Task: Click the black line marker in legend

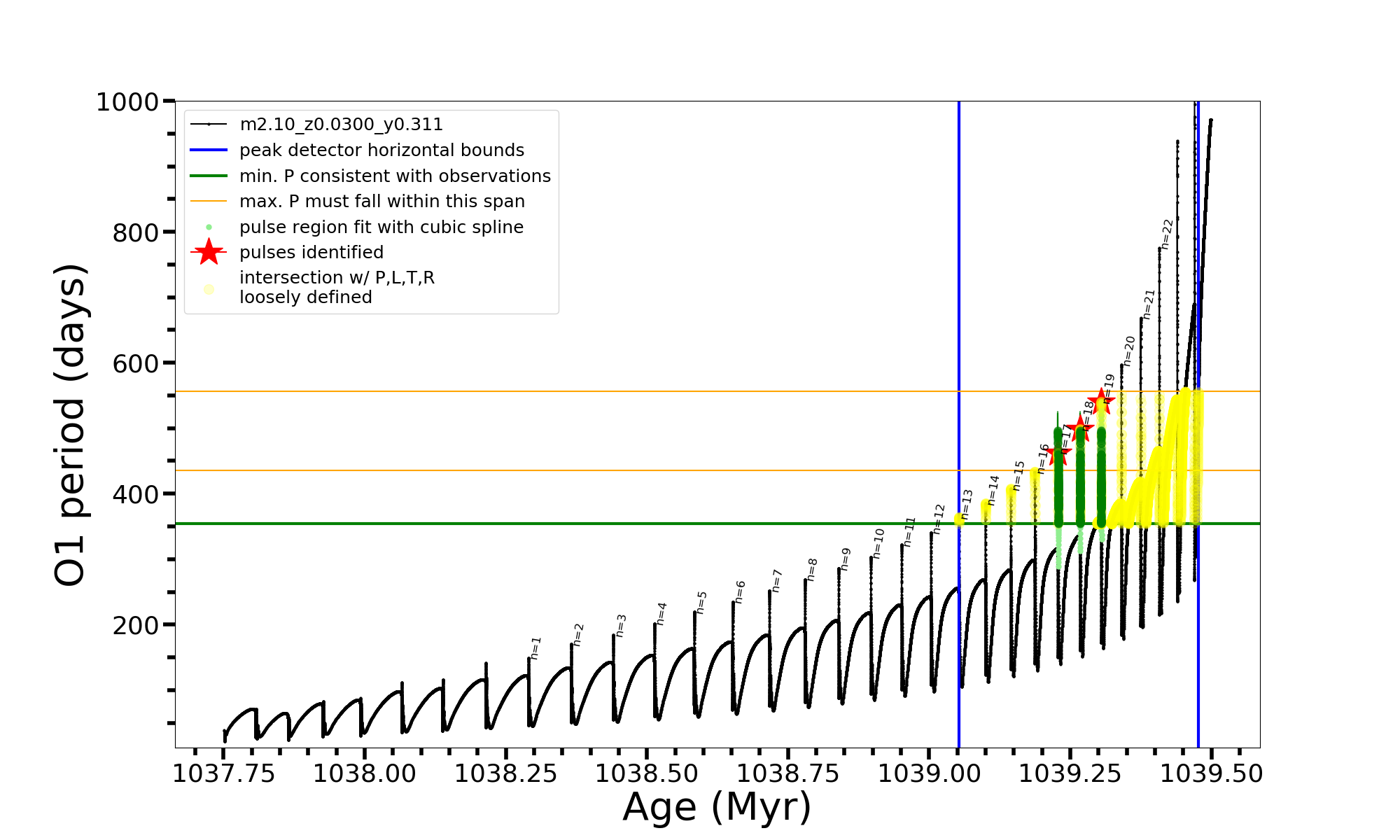Action: (x=209, y=125)
